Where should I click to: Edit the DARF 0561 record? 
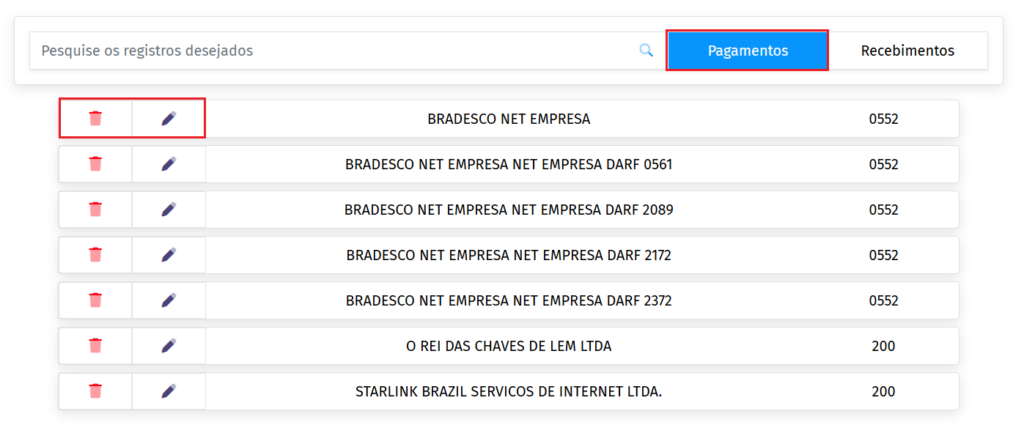(168, 164)
